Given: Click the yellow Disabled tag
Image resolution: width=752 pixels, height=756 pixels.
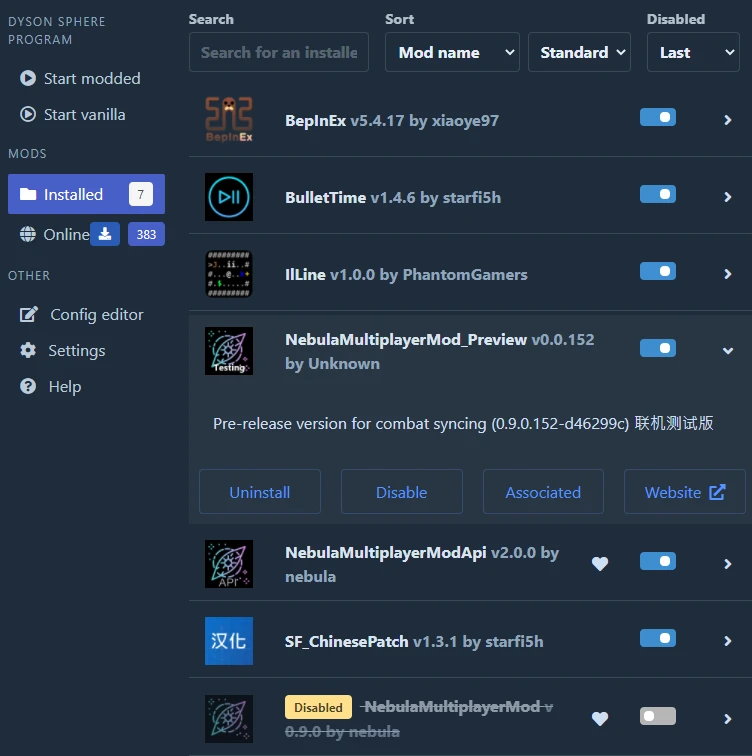Looking at the screenshot, I should tap(318, 707).
